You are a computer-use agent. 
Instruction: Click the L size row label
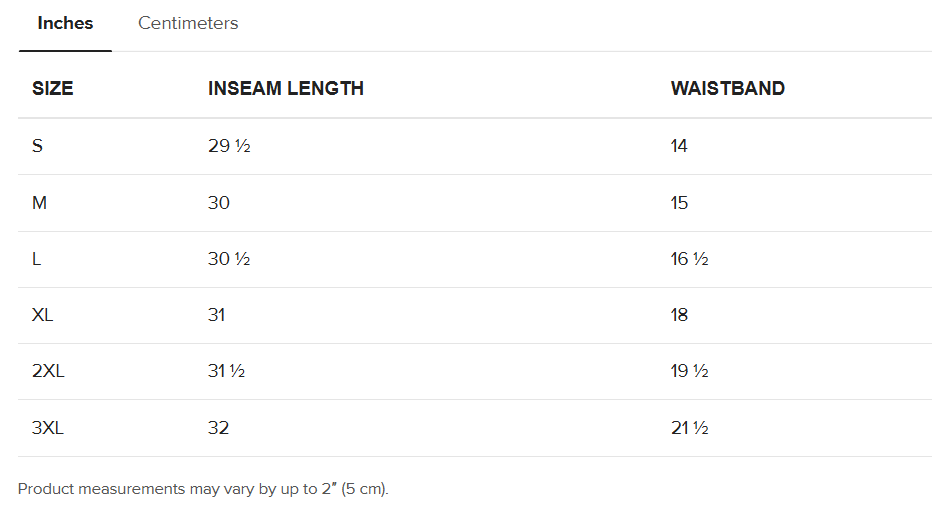[x=37, y=259]
